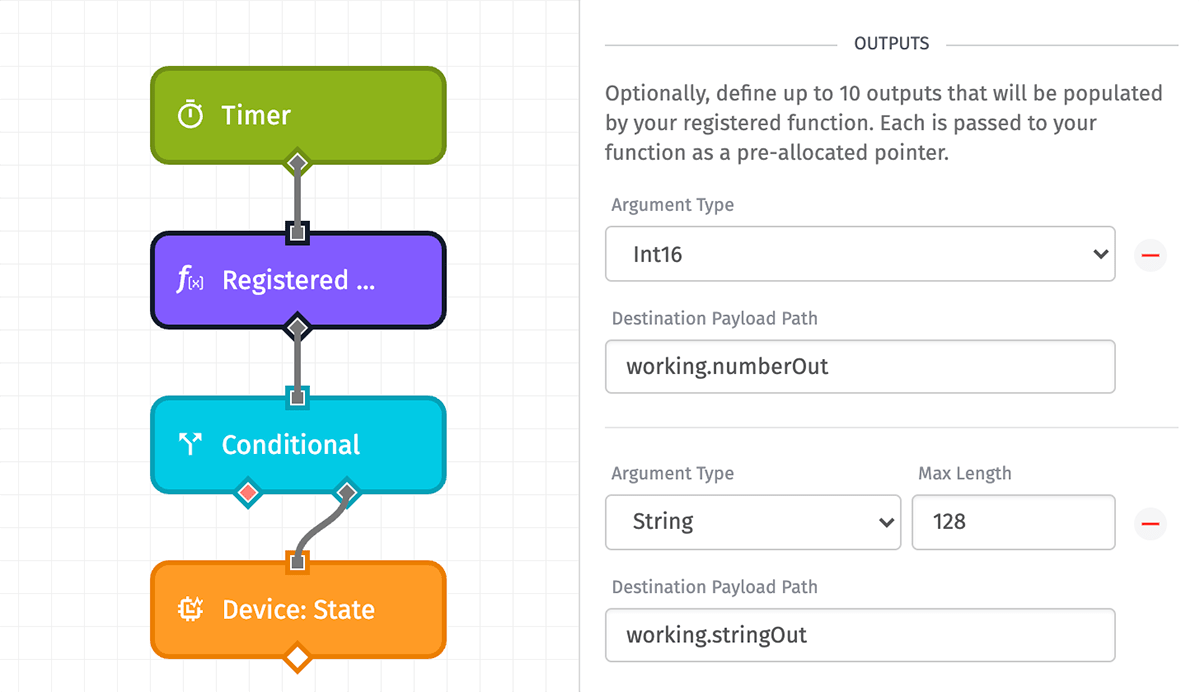Click the curved wire into Device: State

point(320,528)
